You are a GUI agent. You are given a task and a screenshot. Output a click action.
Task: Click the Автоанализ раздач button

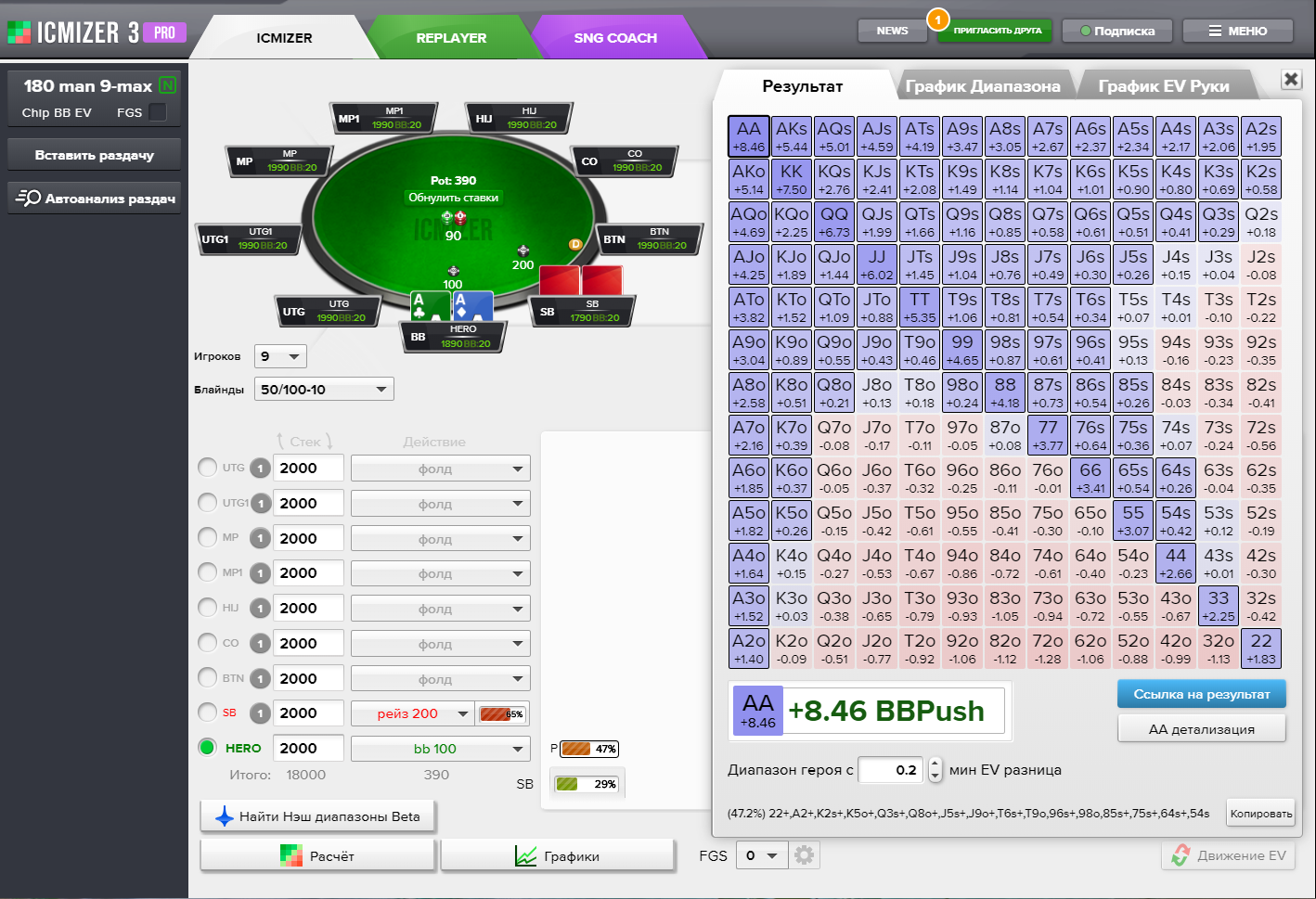pyautogui.click(x=95, y=198)
